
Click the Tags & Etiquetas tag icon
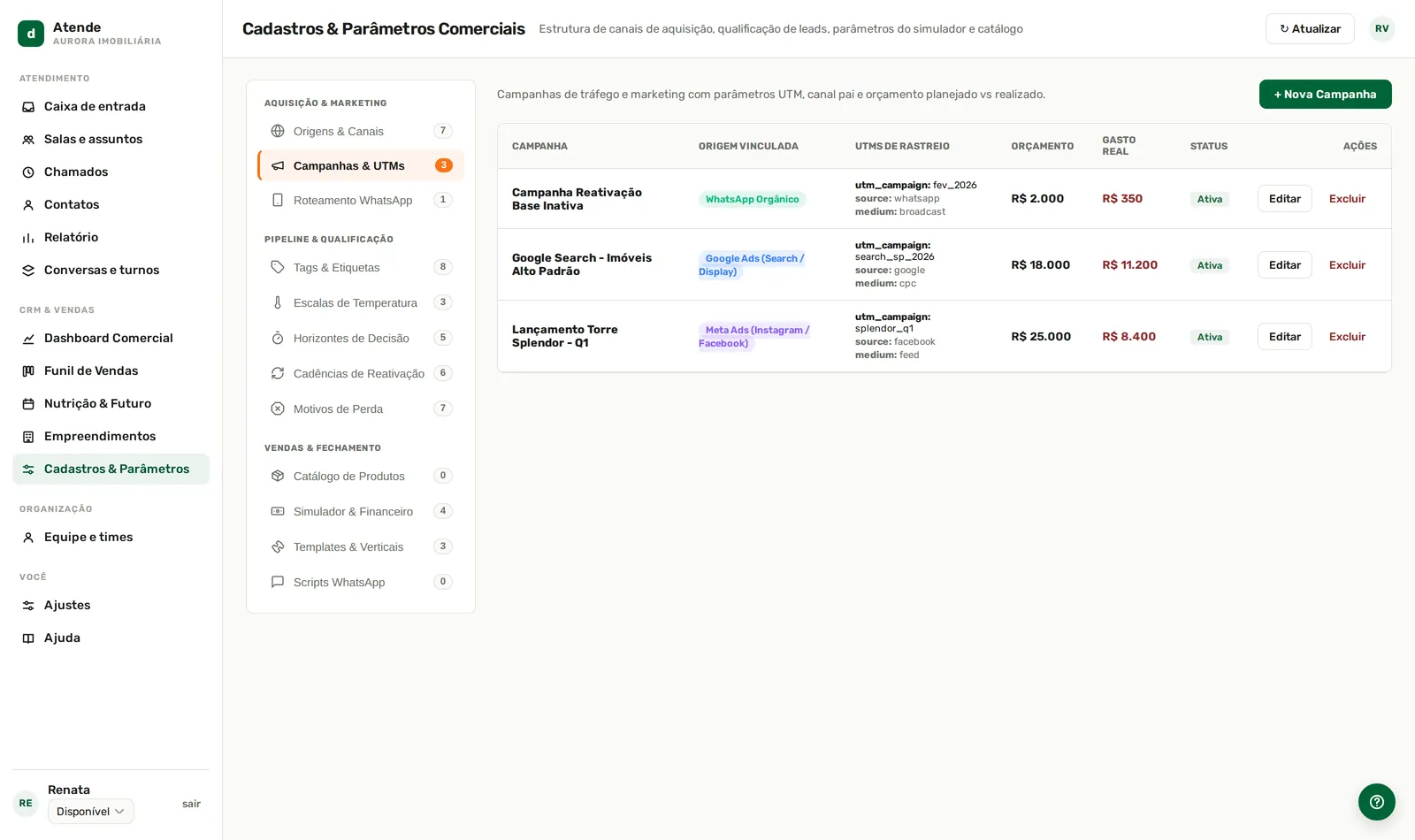pos(278,267)
